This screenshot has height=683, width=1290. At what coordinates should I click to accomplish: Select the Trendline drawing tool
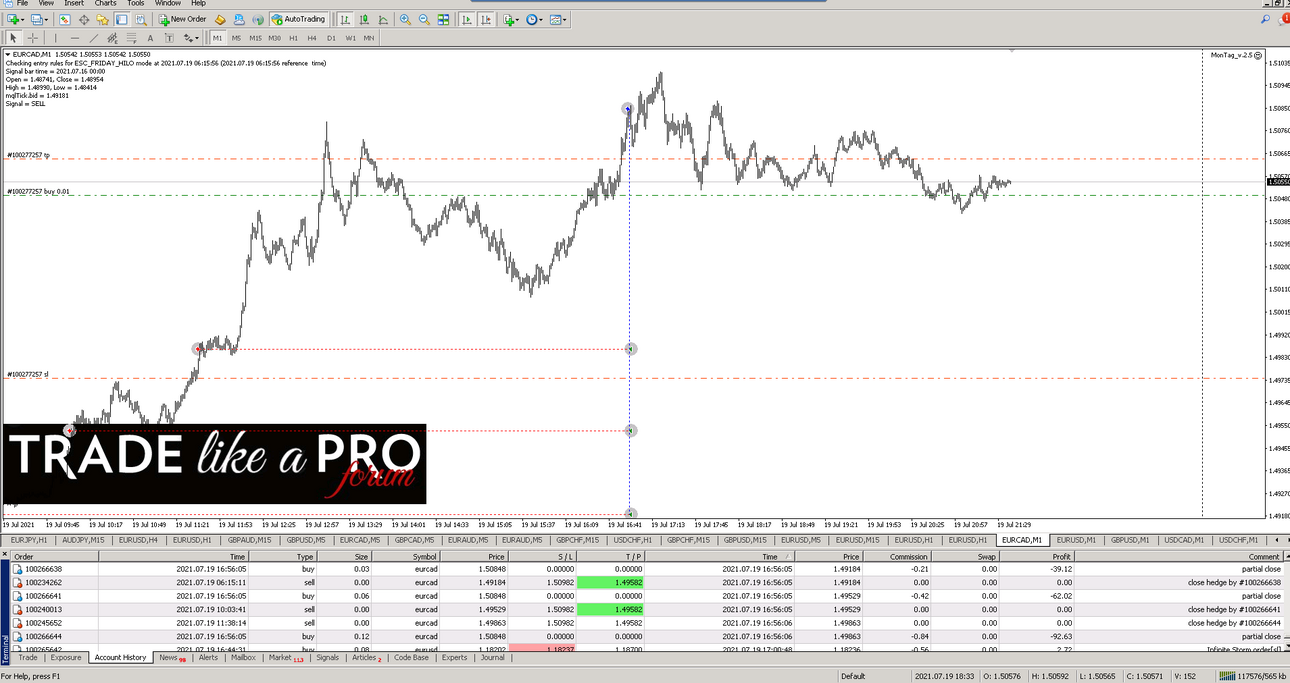[94, 38]
